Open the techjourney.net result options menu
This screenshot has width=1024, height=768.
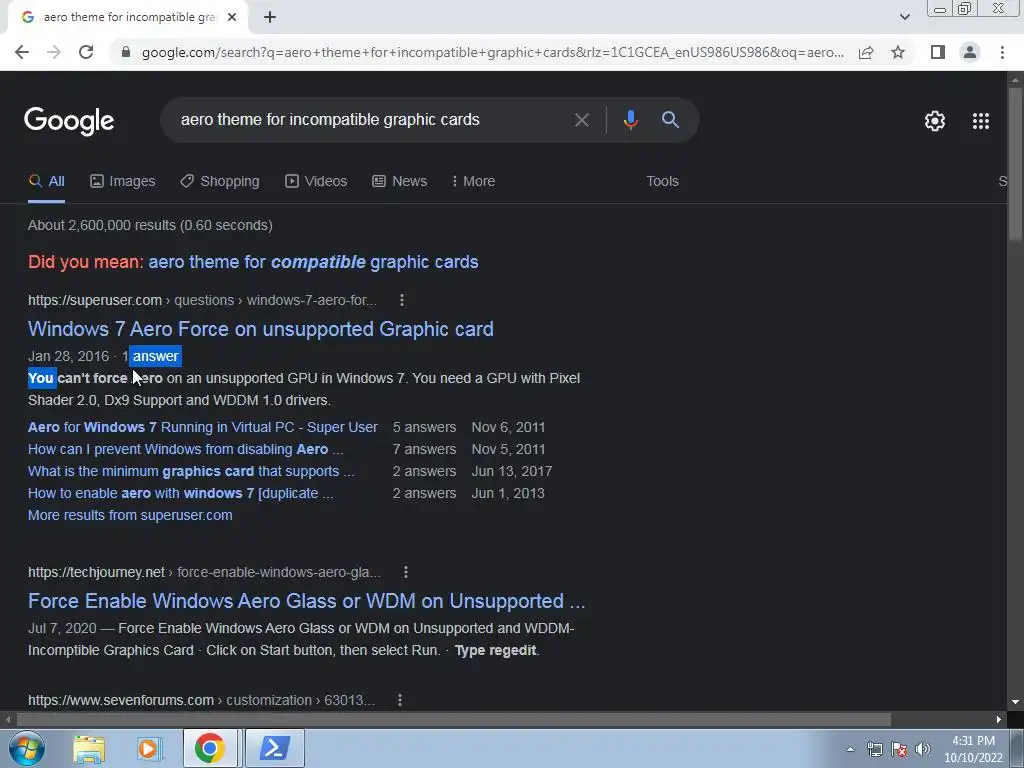406,572
